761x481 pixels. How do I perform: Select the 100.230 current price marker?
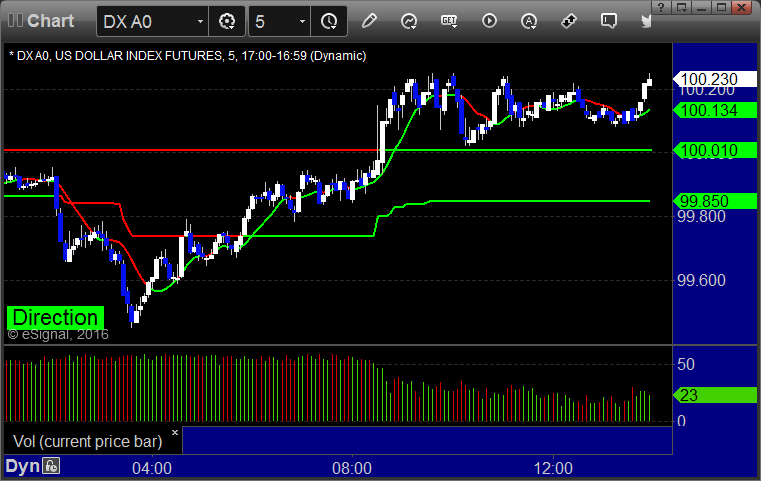pos(714,79)
